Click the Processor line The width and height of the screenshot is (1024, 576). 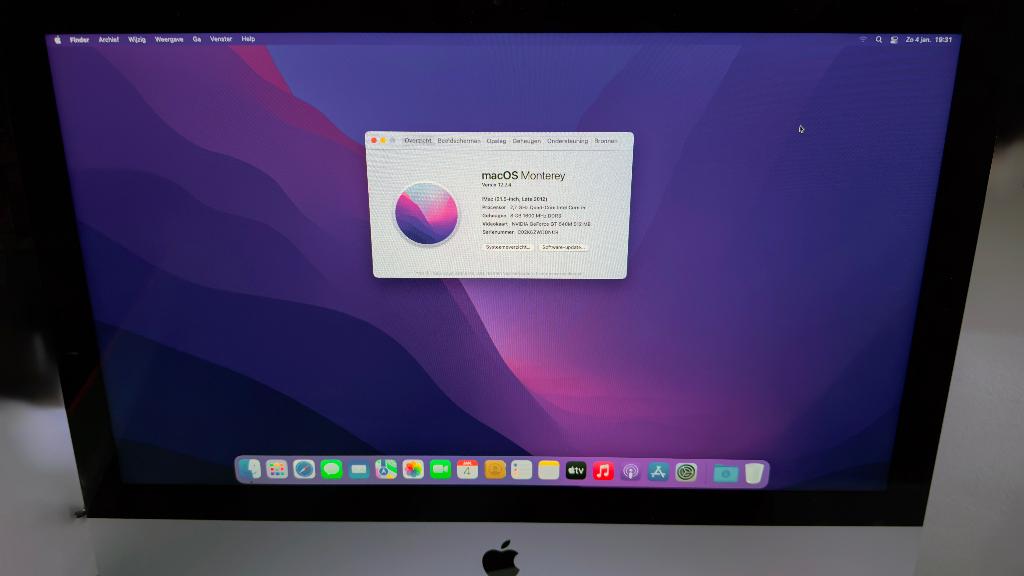[x=534, y=207]
